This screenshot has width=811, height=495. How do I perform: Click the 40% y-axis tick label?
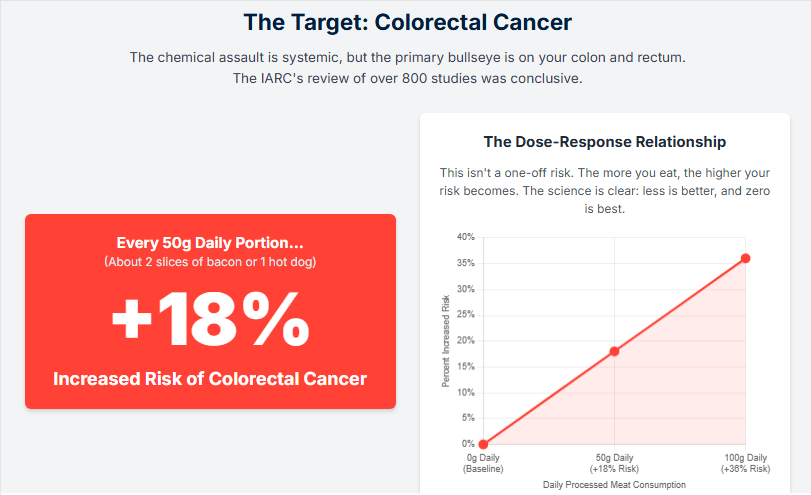[465, 237]
